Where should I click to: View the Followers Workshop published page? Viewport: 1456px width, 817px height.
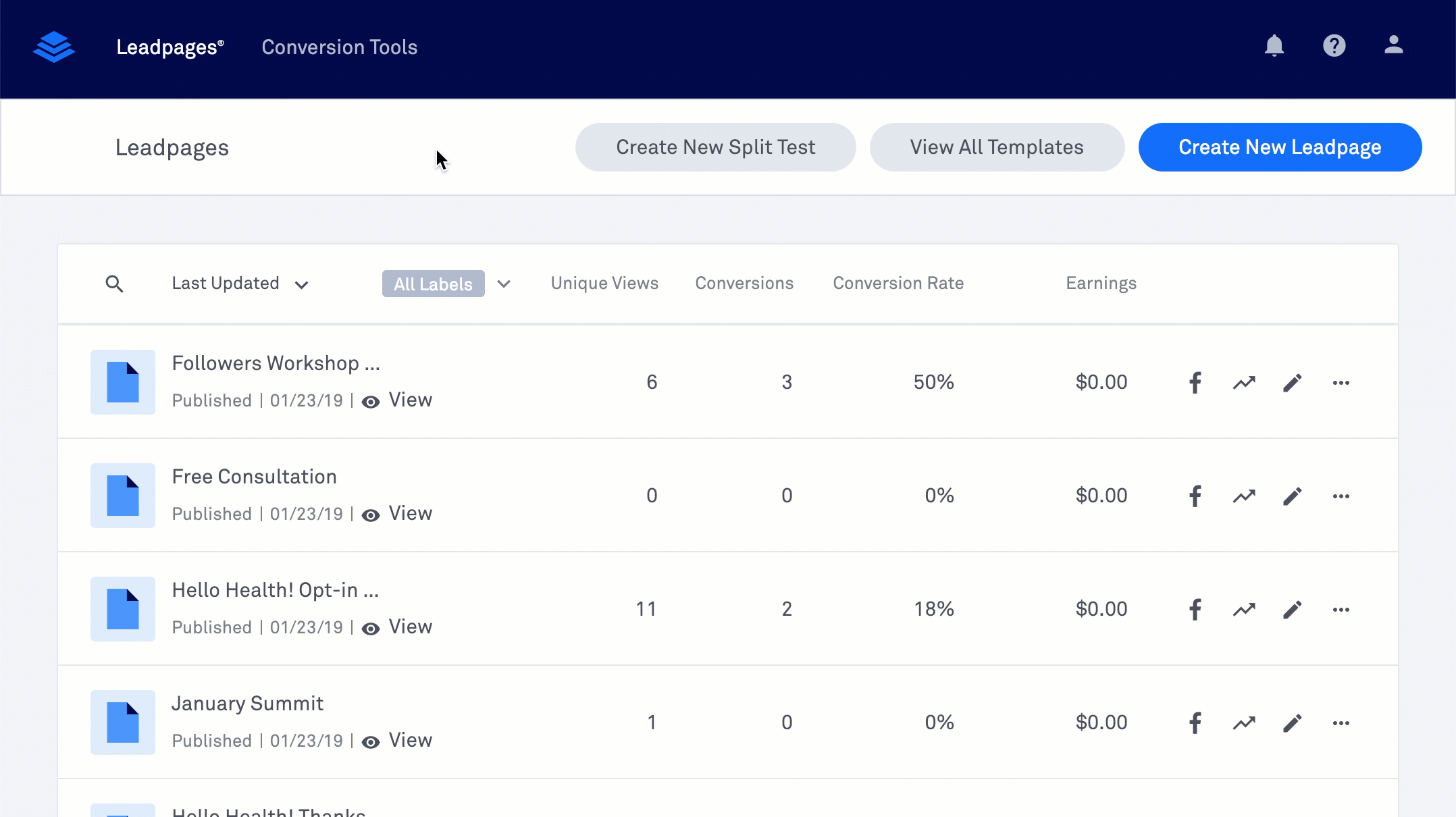(x=398, y=400)
